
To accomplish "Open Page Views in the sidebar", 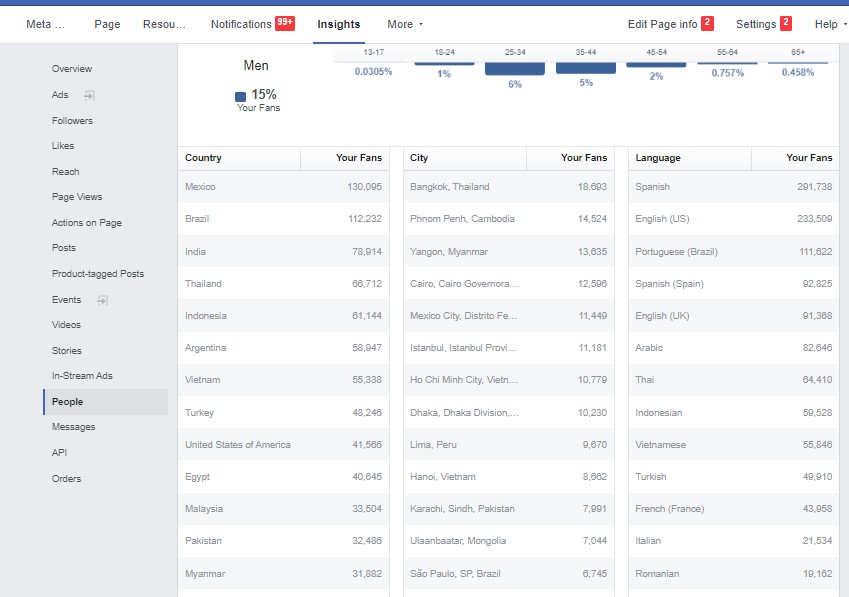I will pos(77,197).
